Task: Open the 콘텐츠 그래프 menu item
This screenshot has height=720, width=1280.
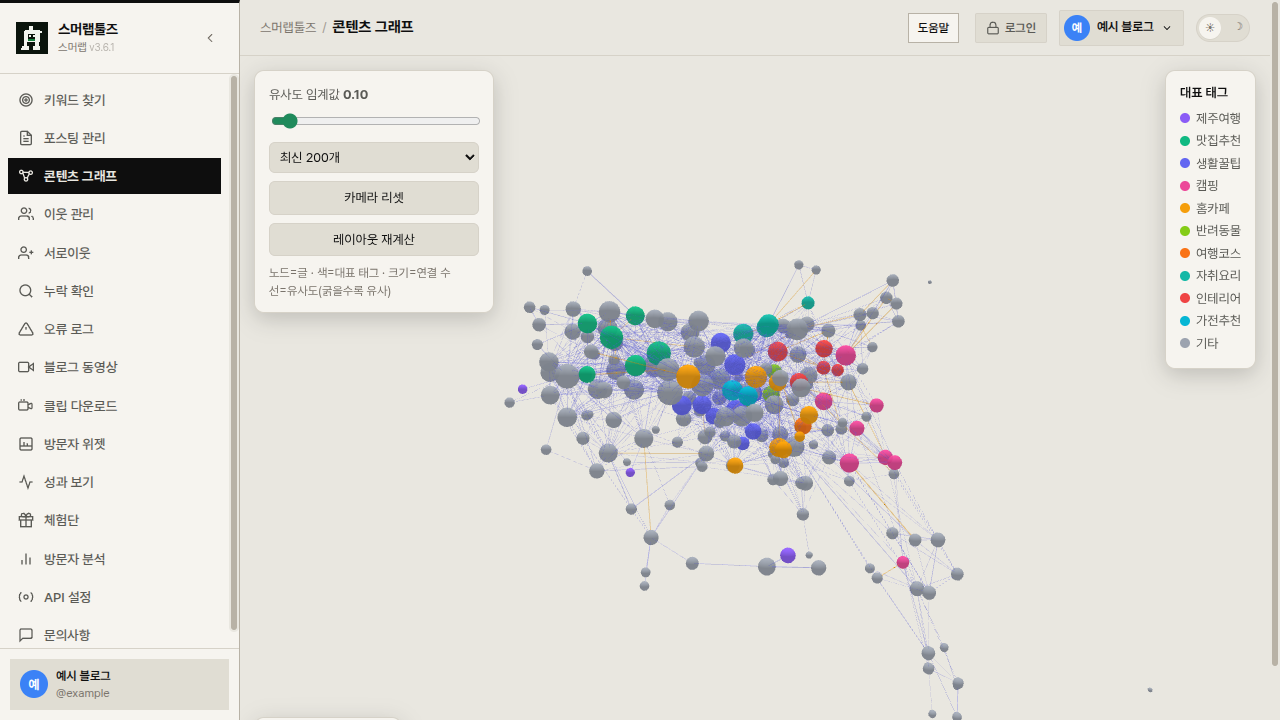Action: point(114,176)
